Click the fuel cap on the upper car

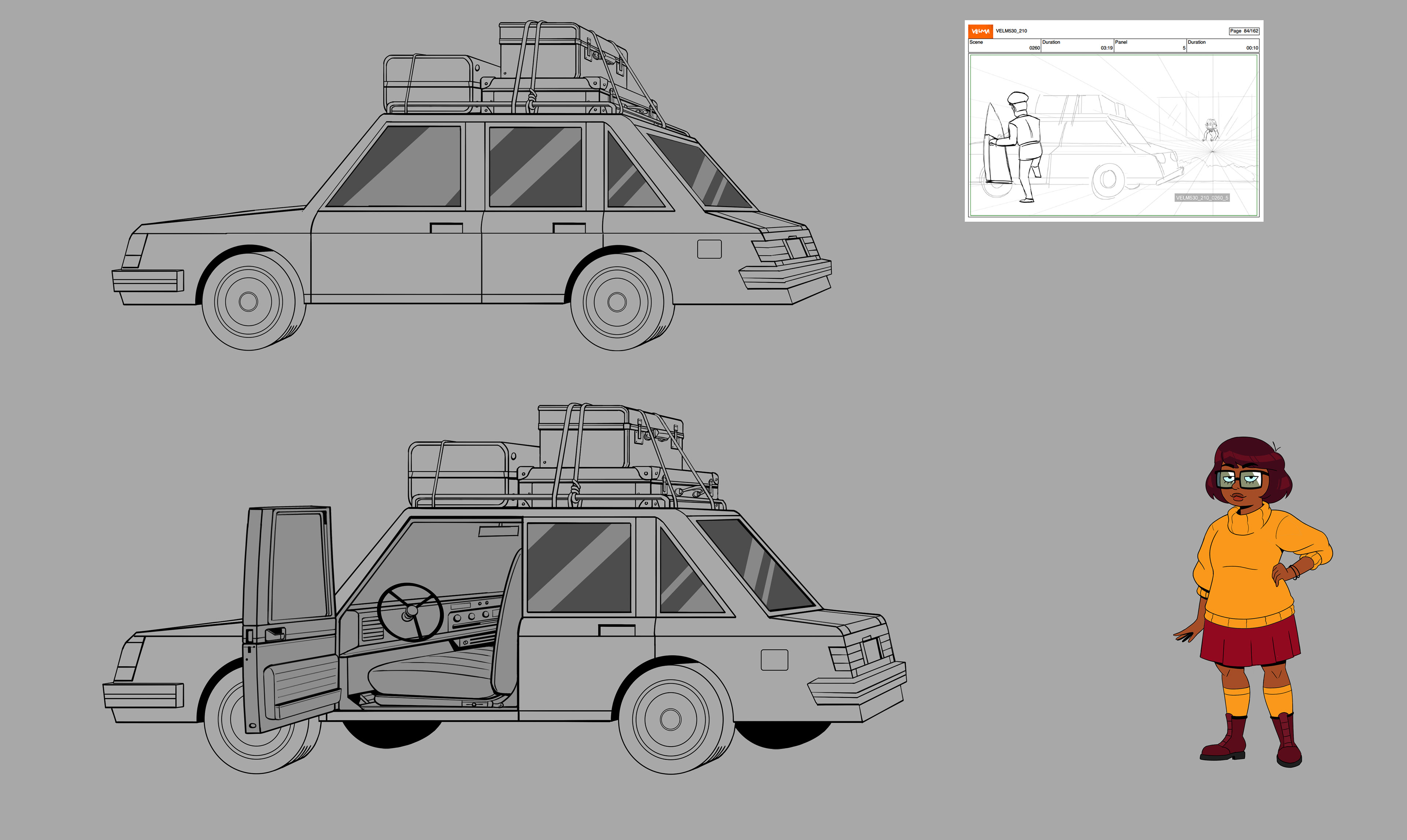click(709, 249)
